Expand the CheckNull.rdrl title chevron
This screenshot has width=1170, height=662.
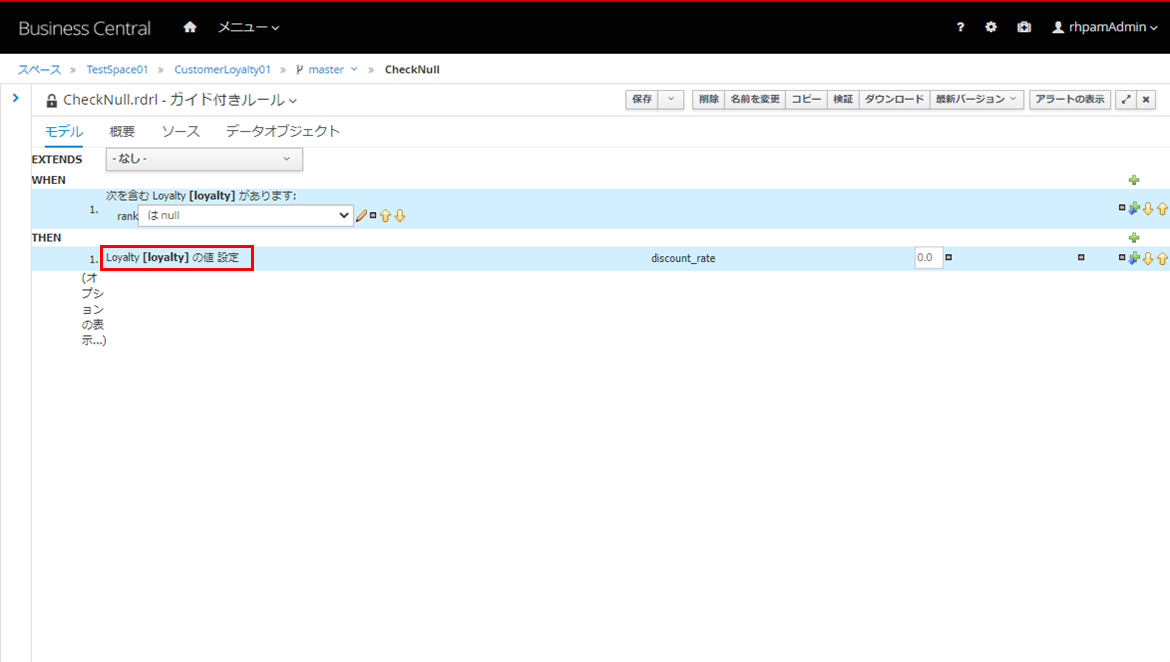pyautogui.click(x=293, y=101)
